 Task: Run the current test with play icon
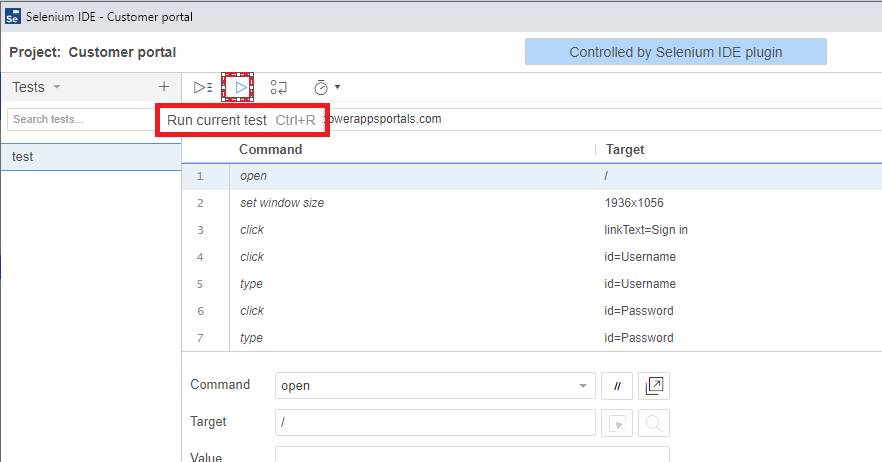(x=241, y=87)
